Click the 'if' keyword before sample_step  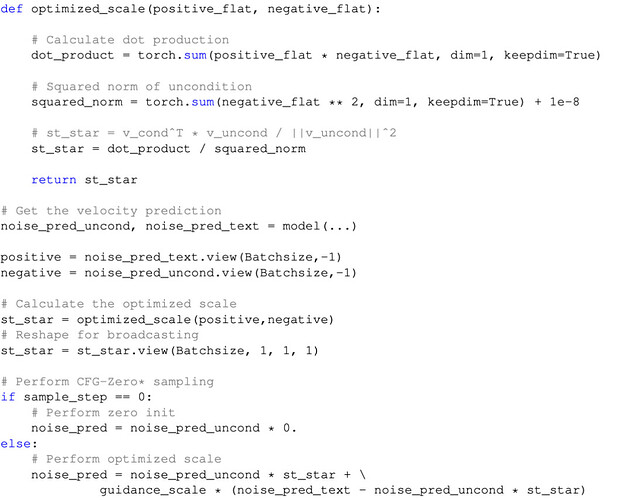click(8, 397)
